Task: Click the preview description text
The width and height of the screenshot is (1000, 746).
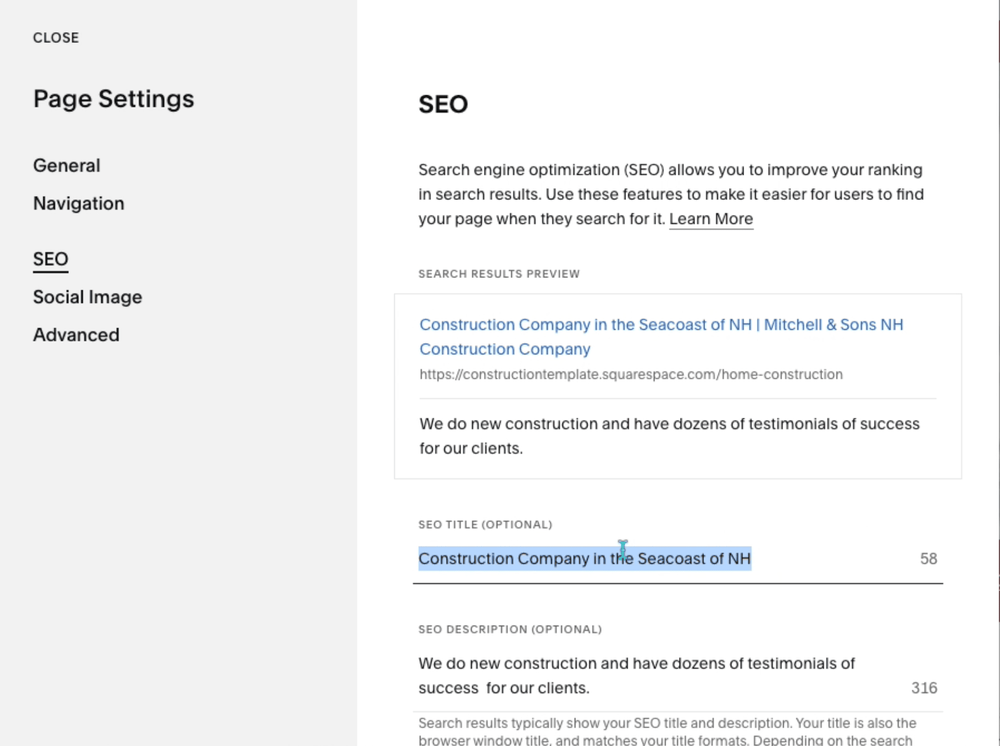Action: [669, 436]
